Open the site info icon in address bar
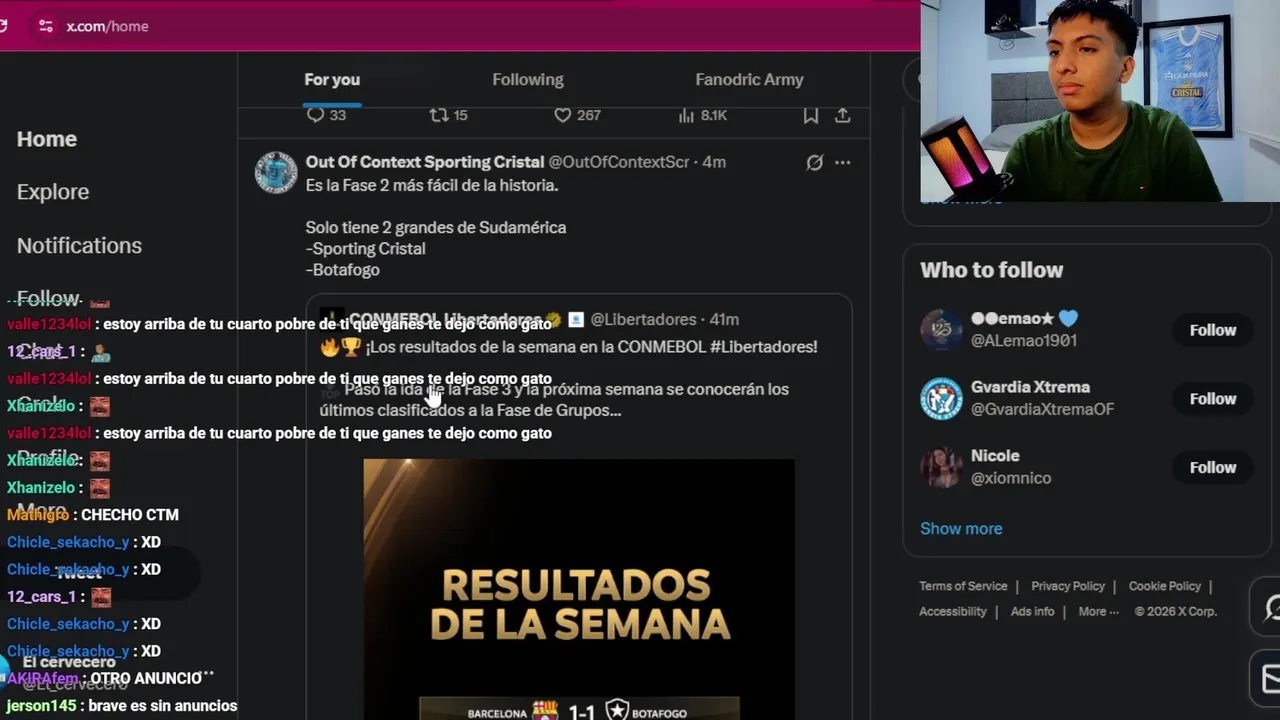Image resolution: width=1280 pixels, height=720 pixels. coord(46,26)
